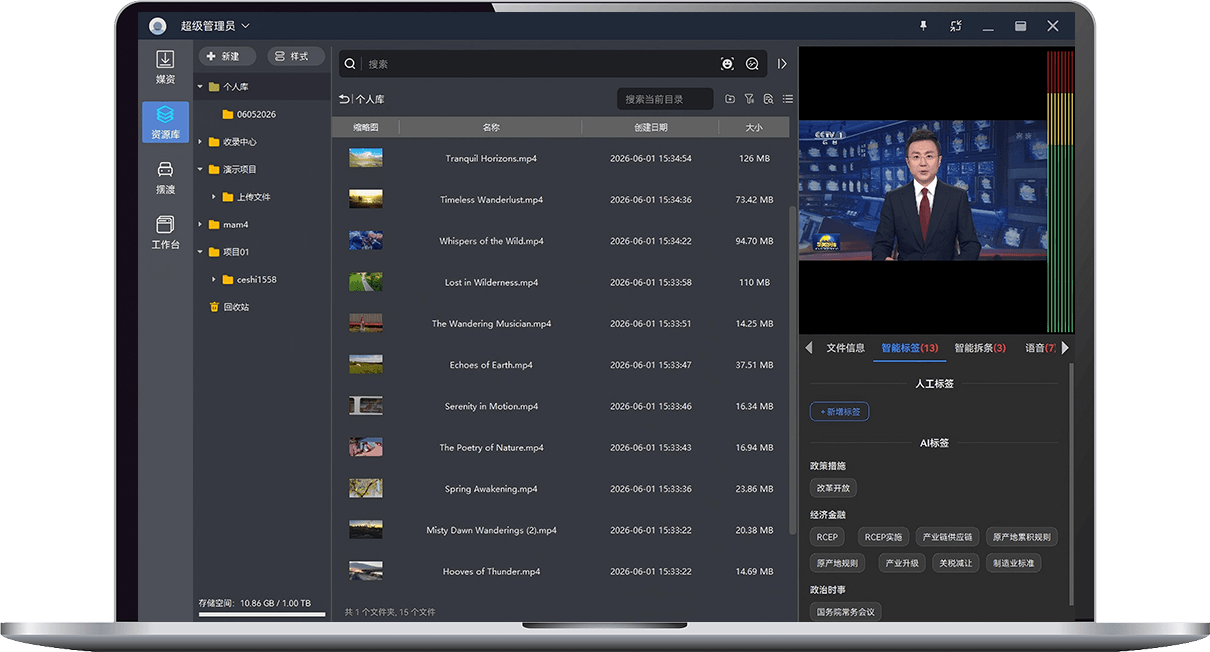This screenshot has width=1210, height=652.
Task: Switch to the 语音 tab
Action: [x=1040, y=348]
